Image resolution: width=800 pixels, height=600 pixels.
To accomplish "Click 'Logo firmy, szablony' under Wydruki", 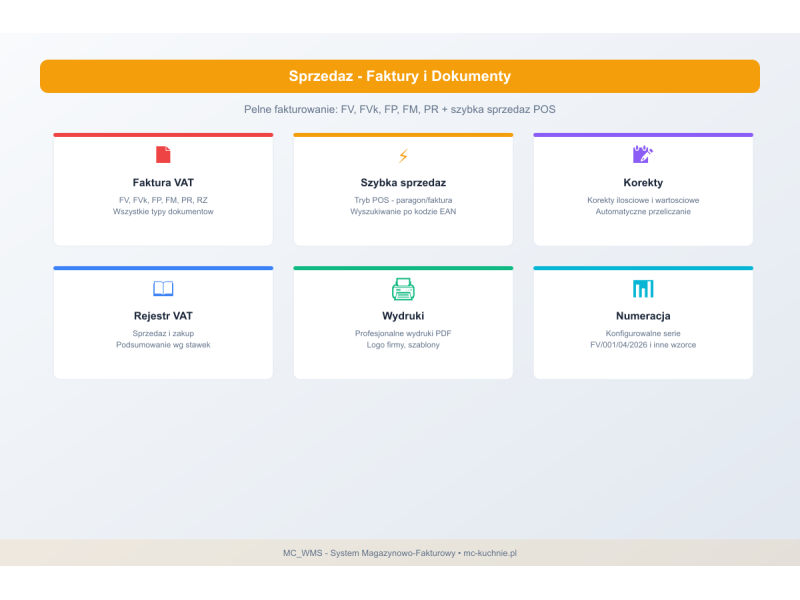I will [403, 345].
